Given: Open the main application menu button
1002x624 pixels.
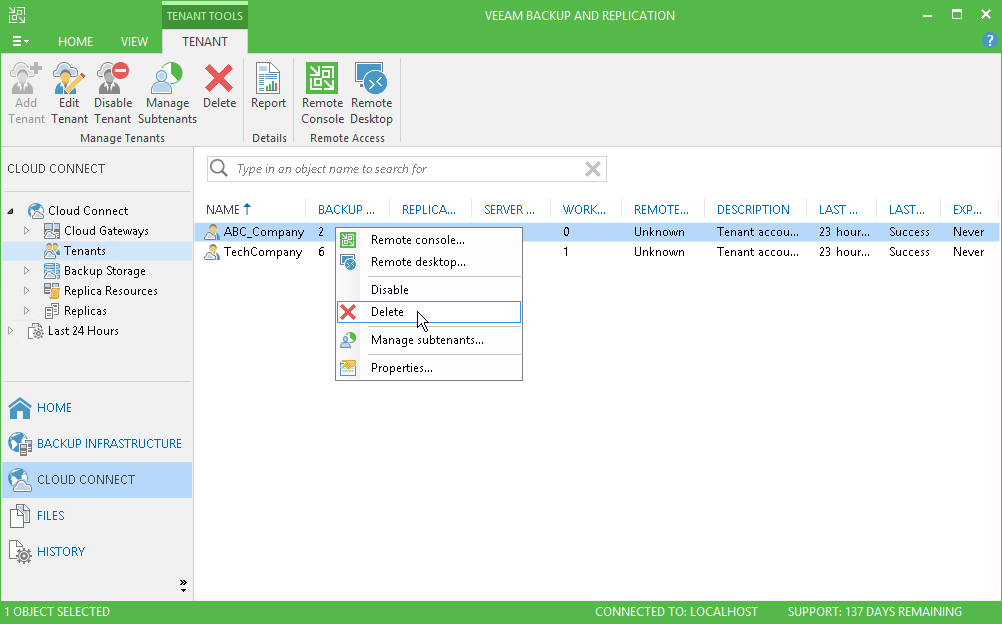Looking at the screenshot, I should click(20, 41).
